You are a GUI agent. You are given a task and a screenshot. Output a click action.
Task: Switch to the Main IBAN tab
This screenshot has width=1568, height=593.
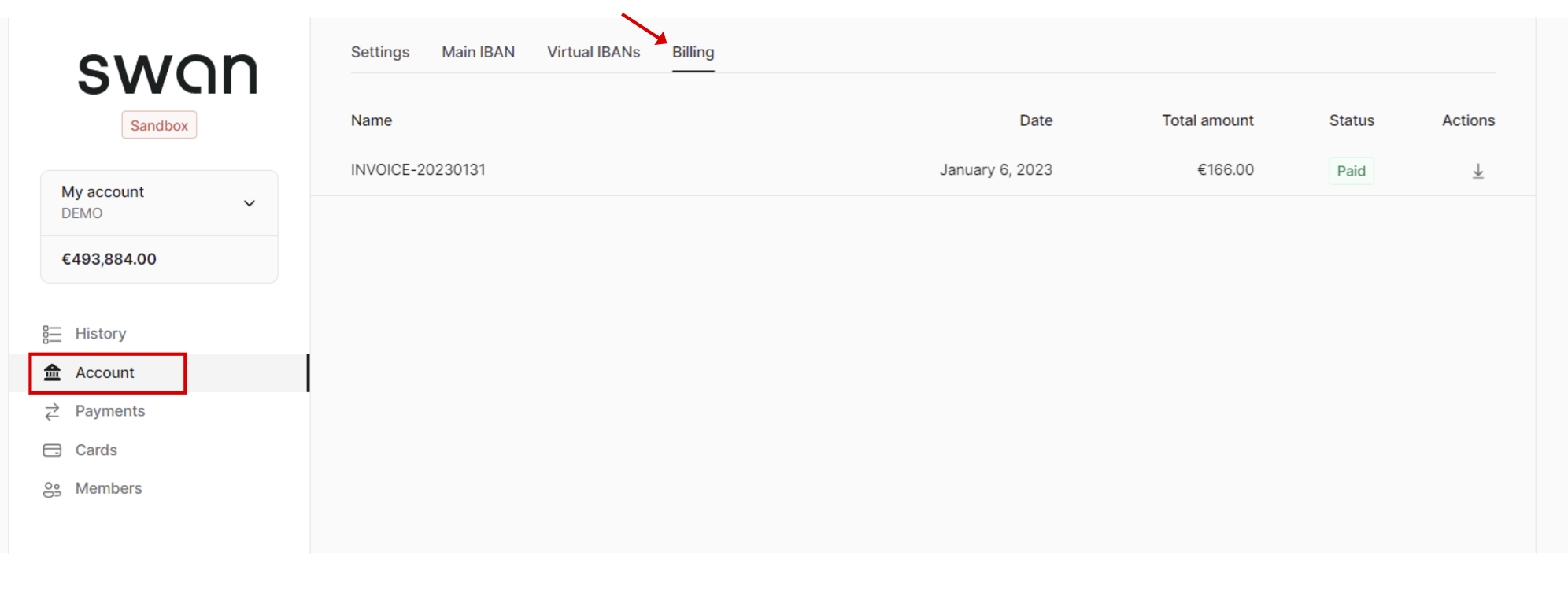[x=479, y=52]
